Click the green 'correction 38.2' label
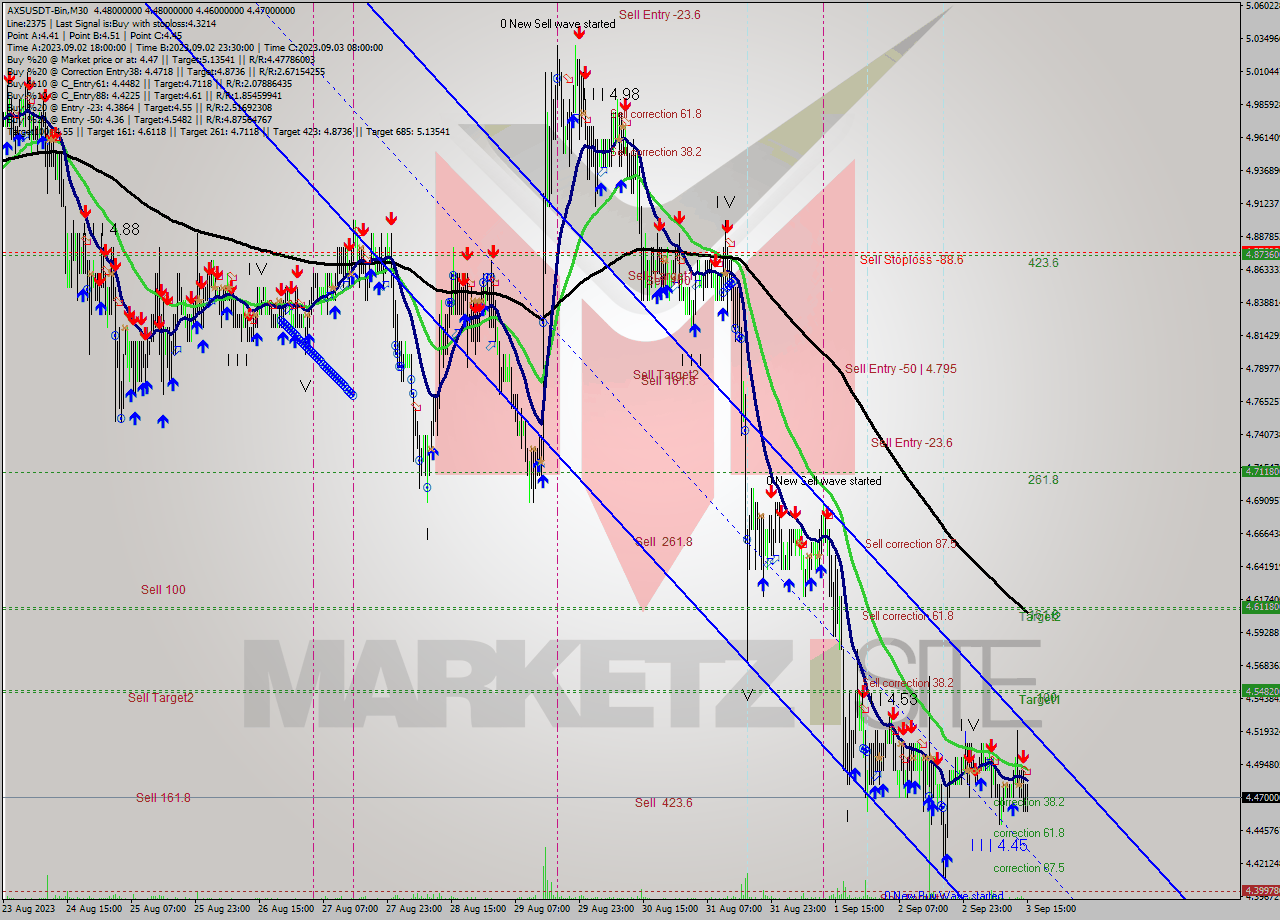The image size is (1280, 920). coord(1028,802)
